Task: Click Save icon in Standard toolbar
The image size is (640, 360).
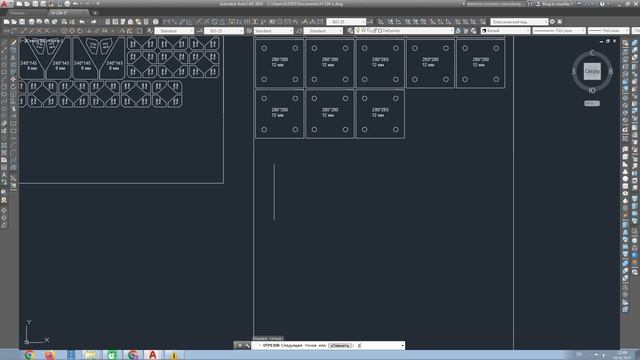Action: tap(22, 22)
